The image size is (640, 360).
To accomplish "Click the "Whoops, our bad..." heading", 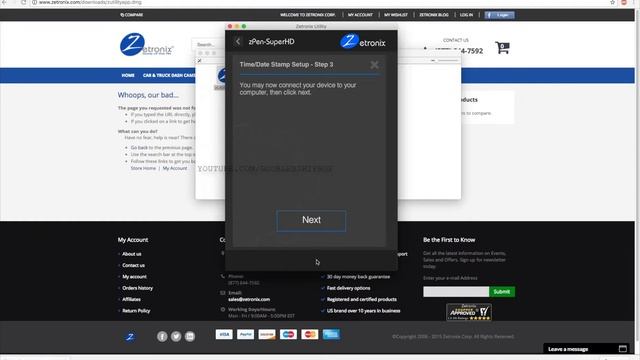I will 148,95.
